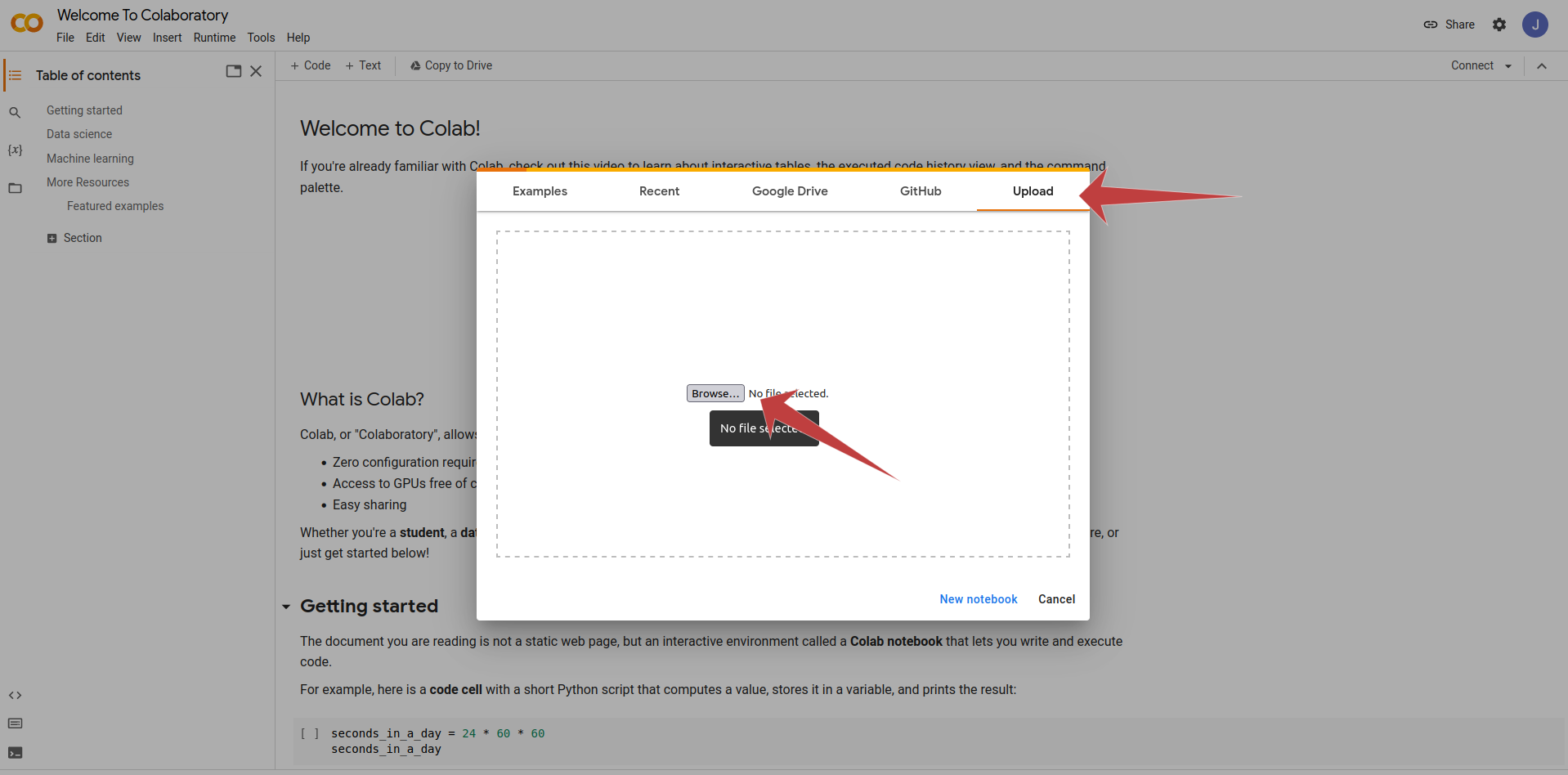The height and width of the screenshot is (775, 1568).
Task: Open the Runtime menu
Action: click(x=214, y=38)
